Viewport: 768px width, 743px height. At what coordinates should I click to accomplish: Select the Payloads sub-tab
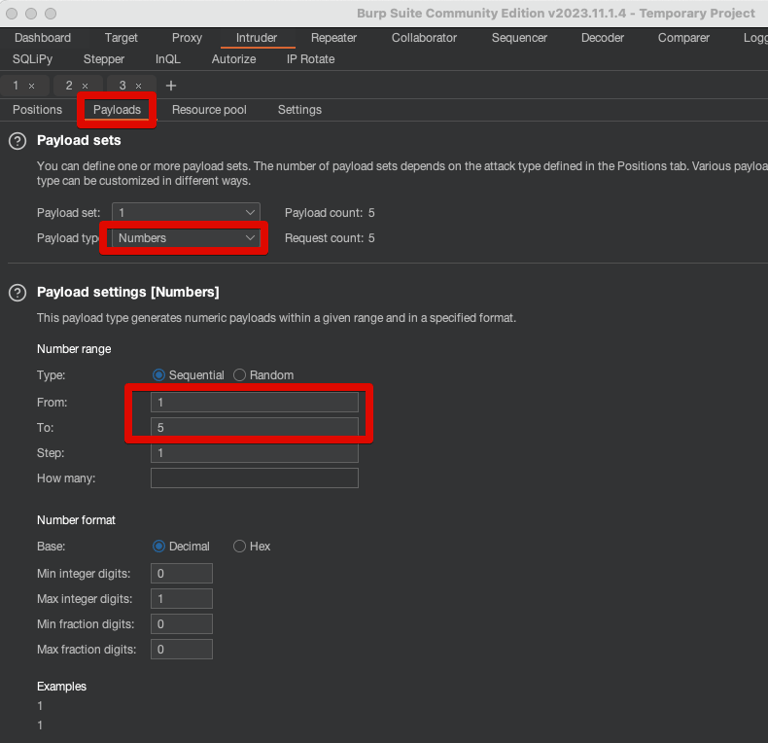tap(117, 110)
